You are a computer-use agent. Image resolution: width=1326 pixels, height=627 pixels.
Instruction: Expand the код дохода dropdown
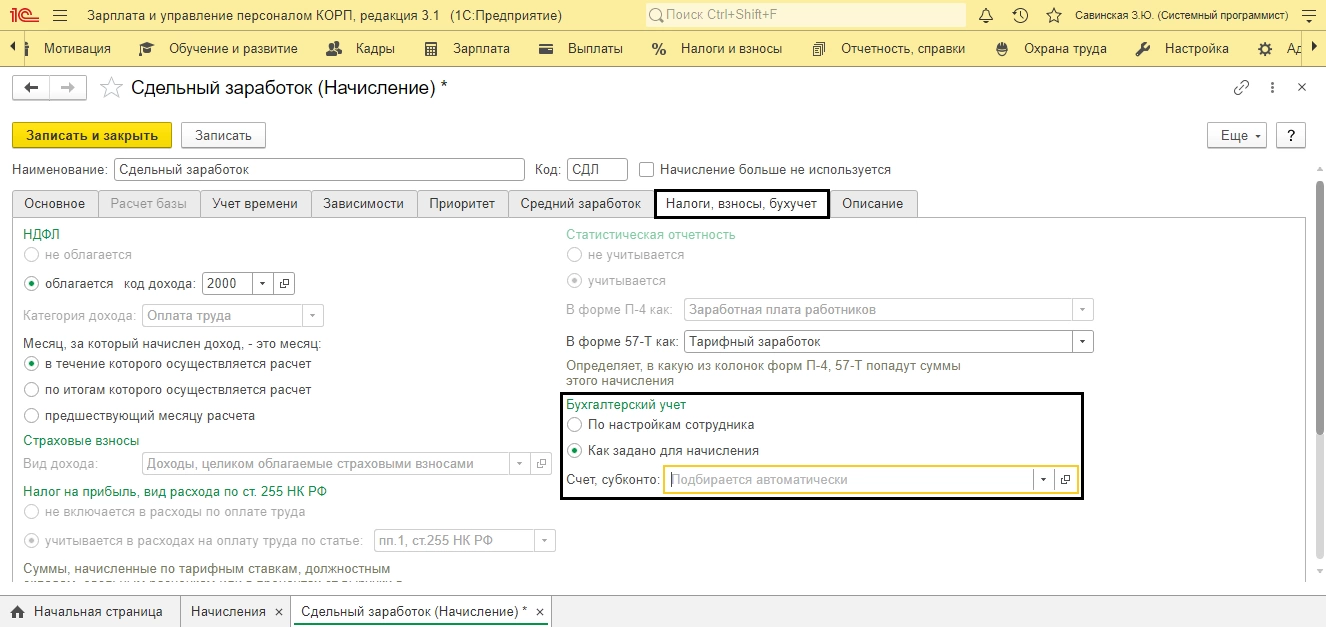(262, 283)
